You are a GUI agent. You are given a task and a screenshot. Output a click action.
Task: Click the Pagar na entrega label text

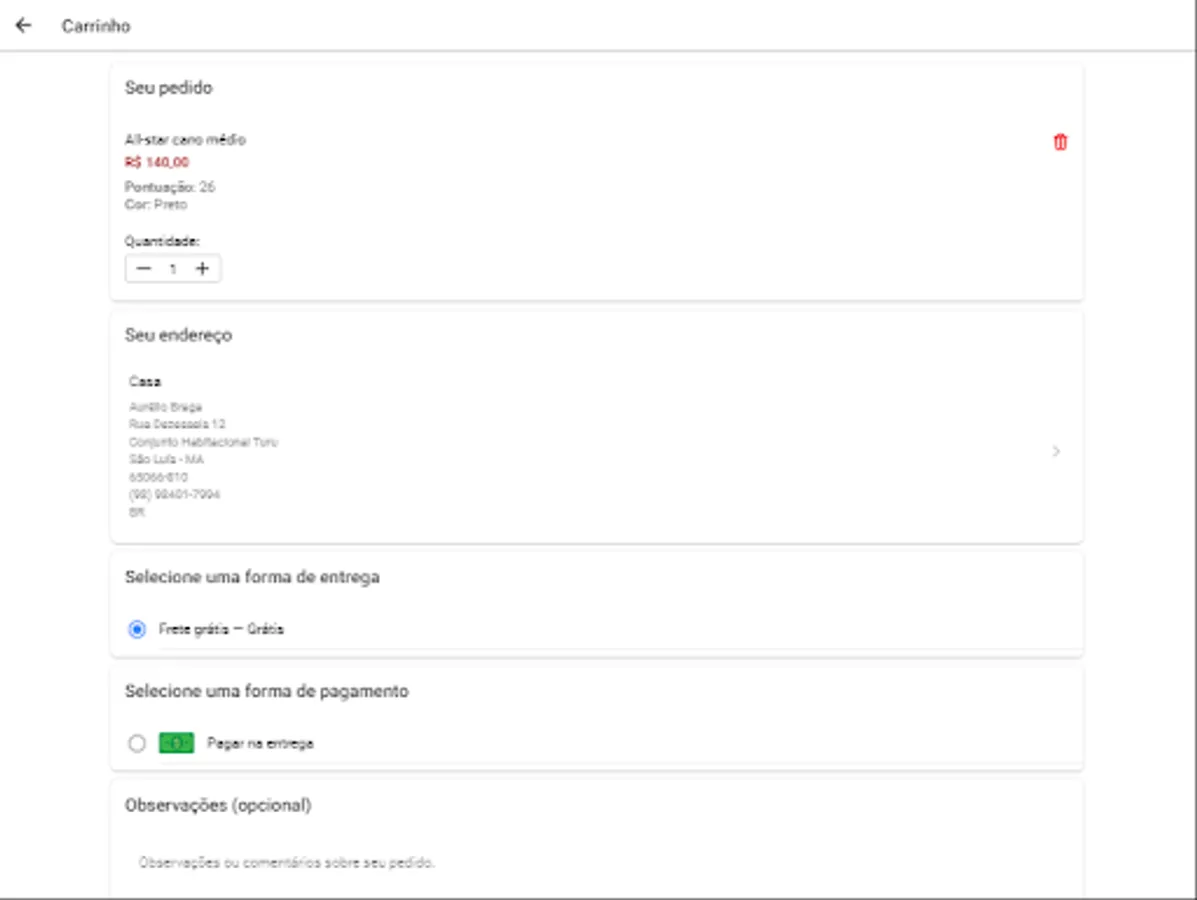click(x=260, y=743)
